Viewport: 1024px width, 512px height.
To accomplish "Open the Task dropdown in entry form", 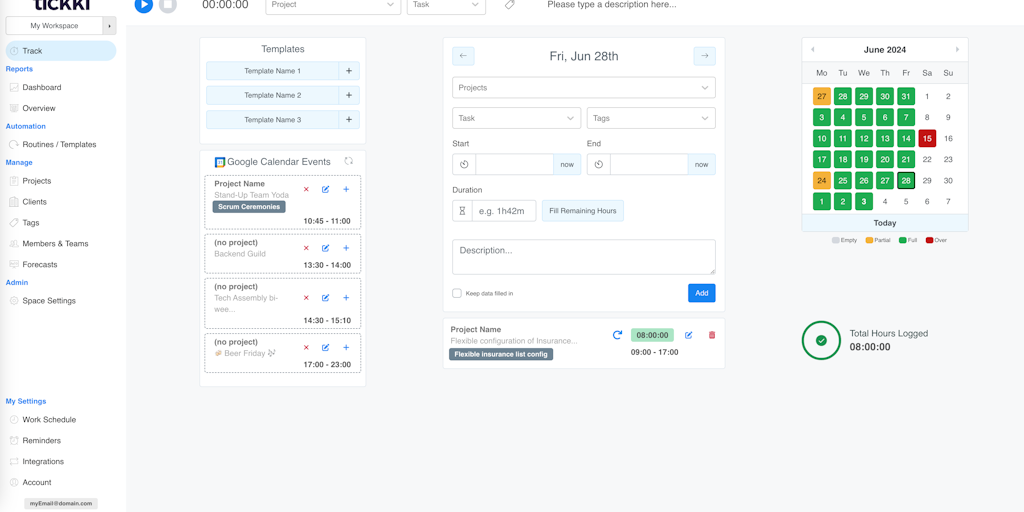I will pyautogui.click(x=517, y=118).
